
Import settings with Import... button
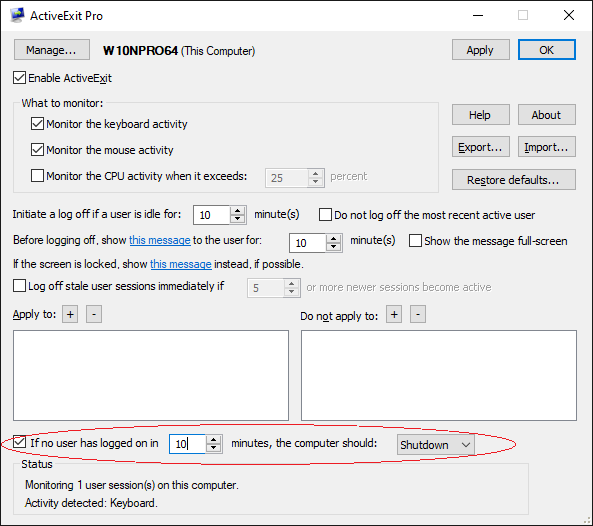pos(546,147)
